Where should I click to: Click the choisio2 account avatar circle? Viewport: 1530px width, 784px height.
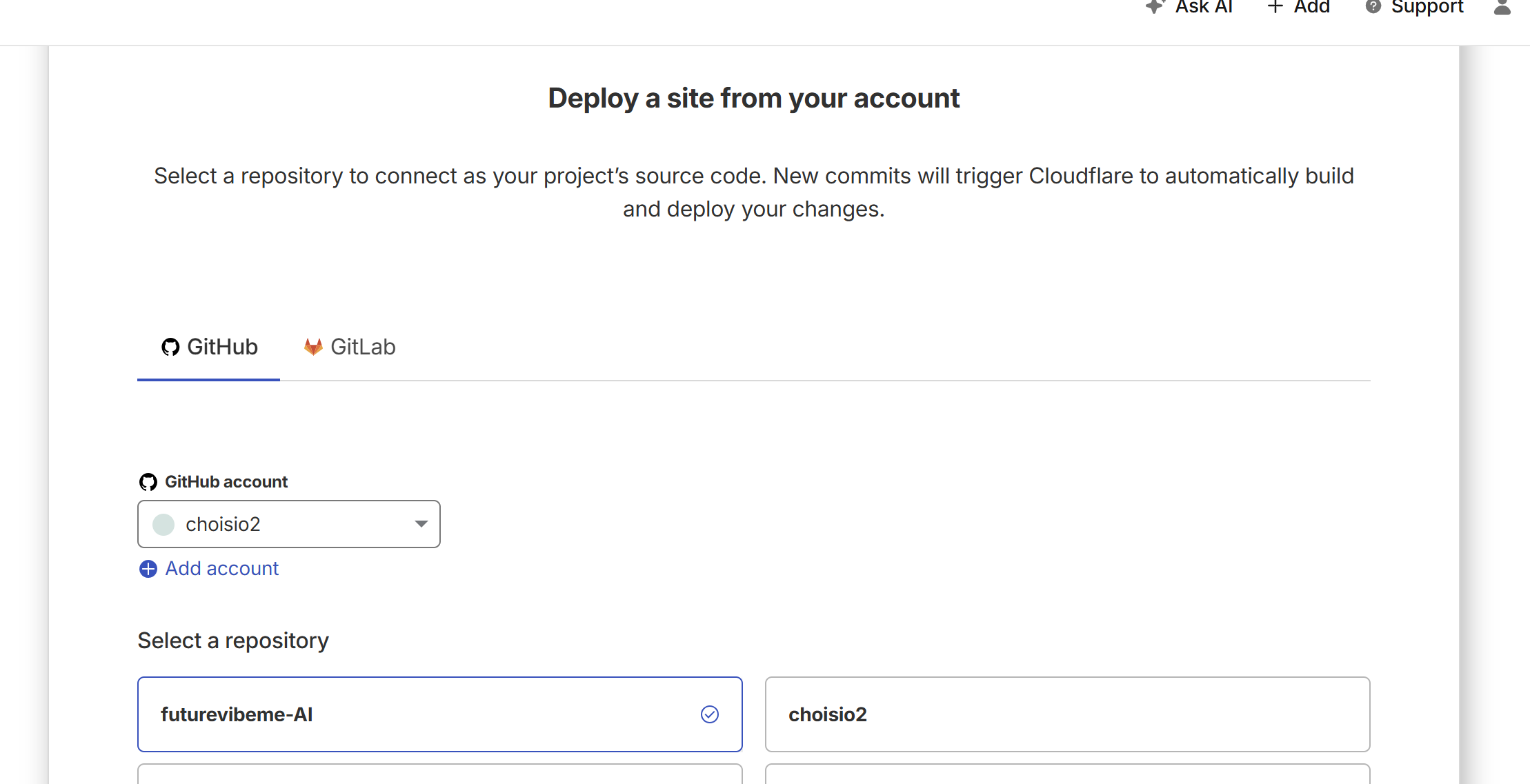(x=163, y=525)
